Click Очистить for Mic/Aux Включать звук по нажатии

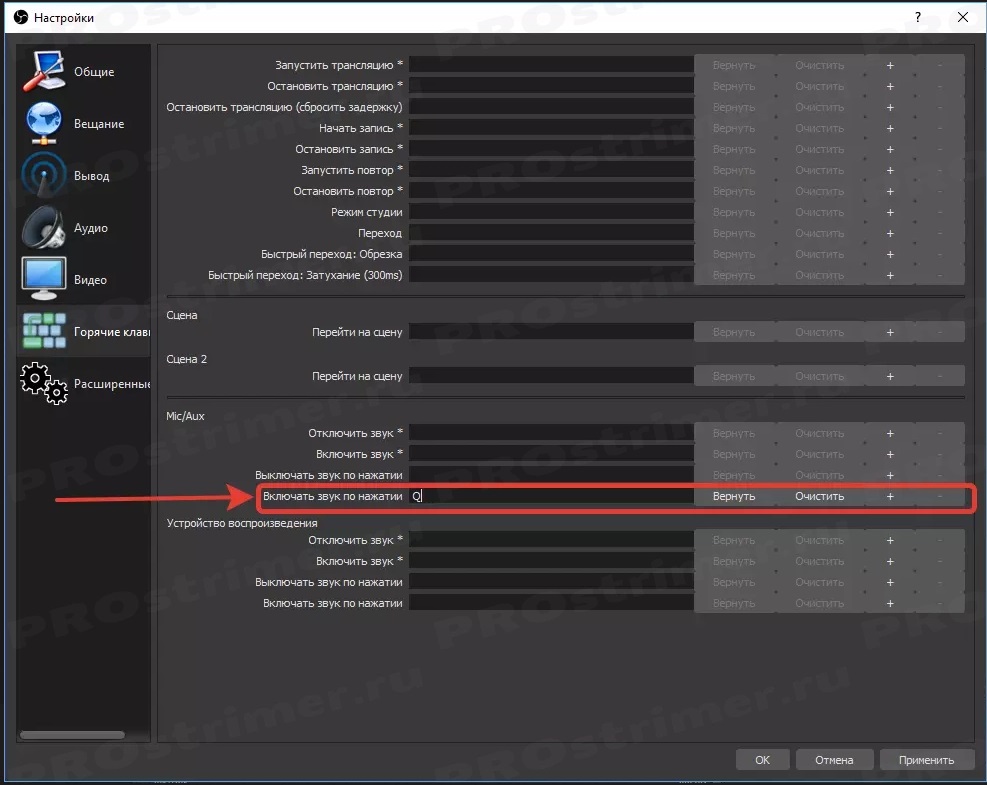coord(820,496)
